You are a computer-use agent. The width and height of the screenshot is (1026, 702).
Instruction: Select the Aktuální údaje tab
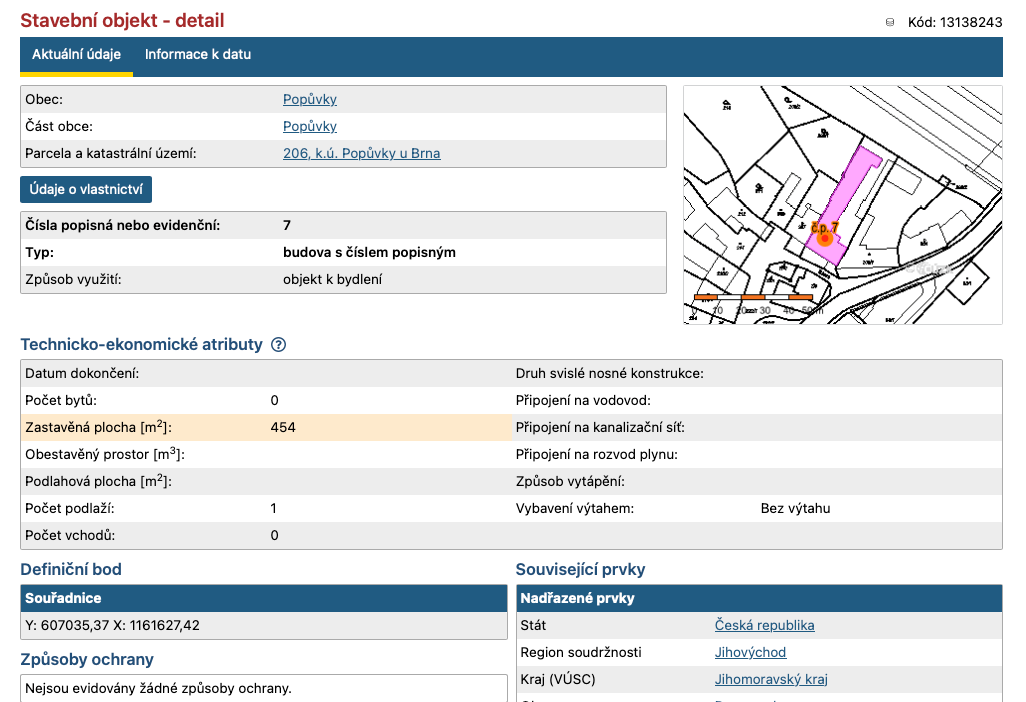[x=76, y=55]
